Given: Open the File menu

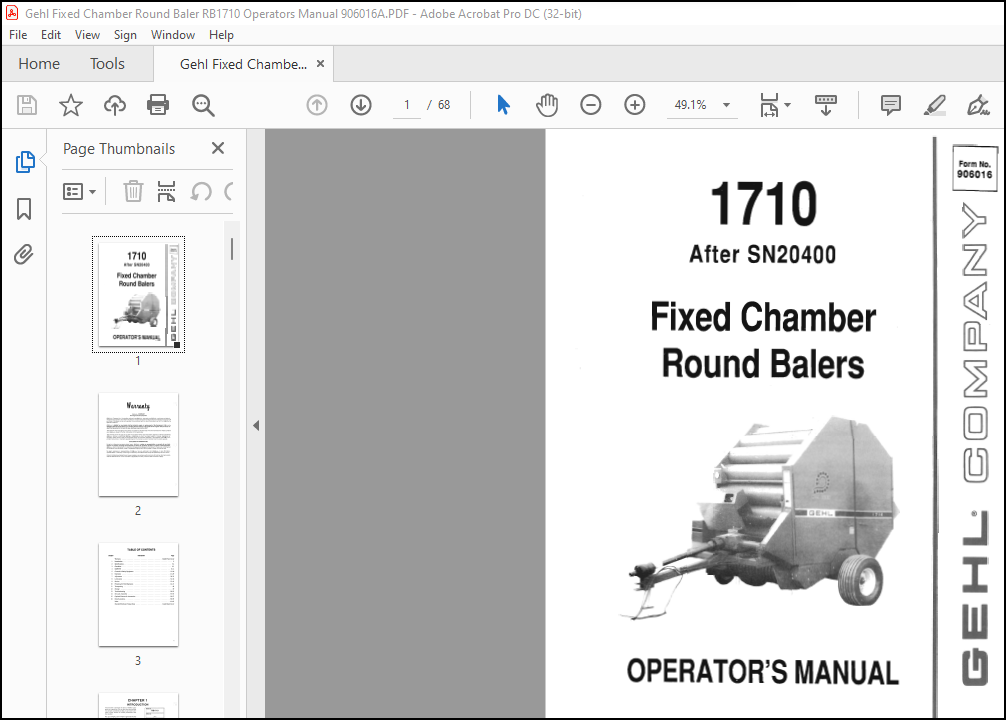Looking at the screenshot, I should coord(18,35).
